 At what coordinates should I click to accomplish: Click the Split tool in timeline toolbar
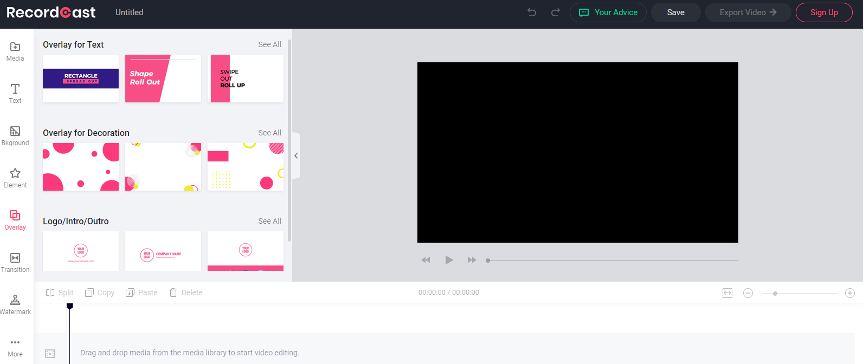point(60,292)
